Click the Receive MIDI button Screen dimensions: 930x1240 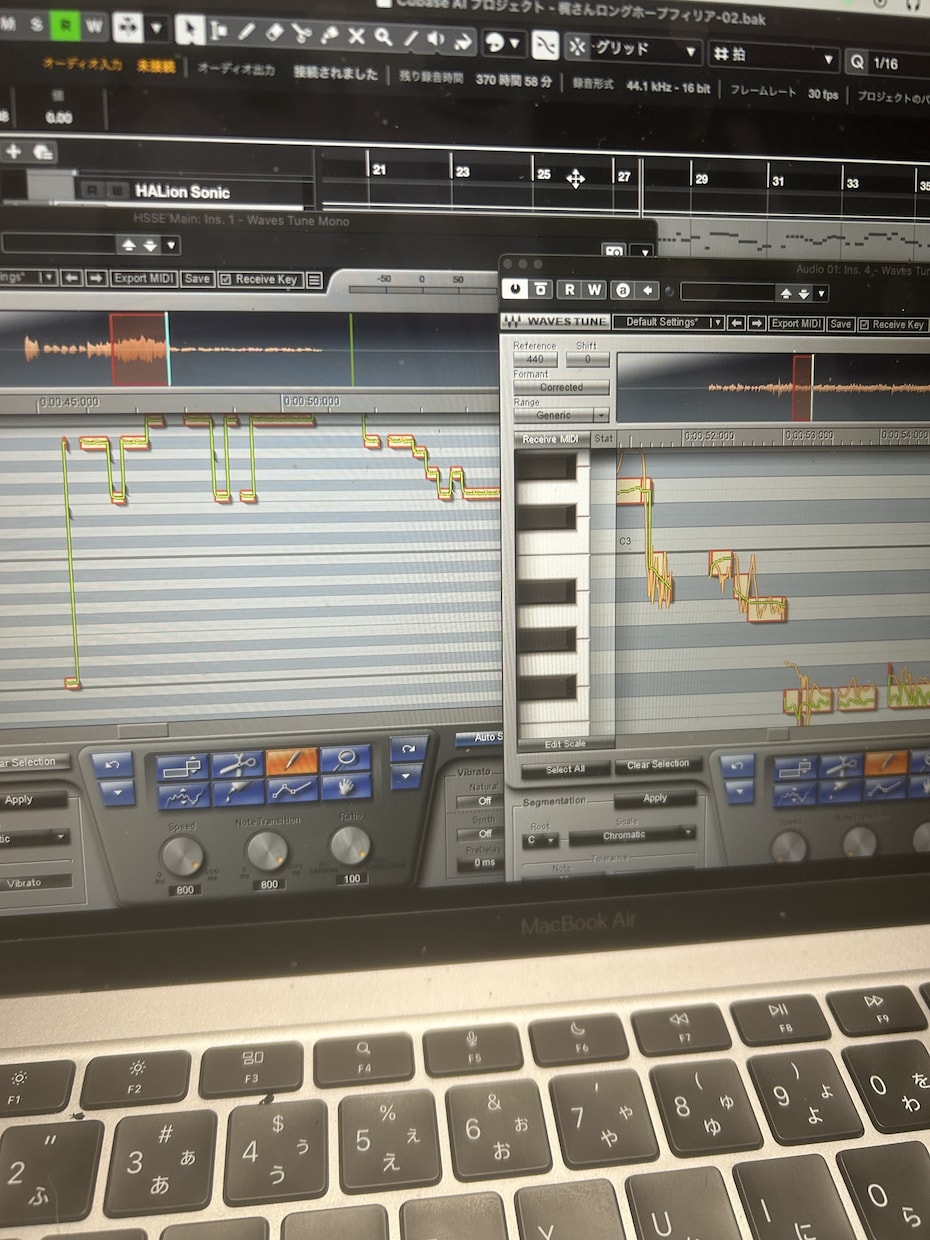(550, 439)
